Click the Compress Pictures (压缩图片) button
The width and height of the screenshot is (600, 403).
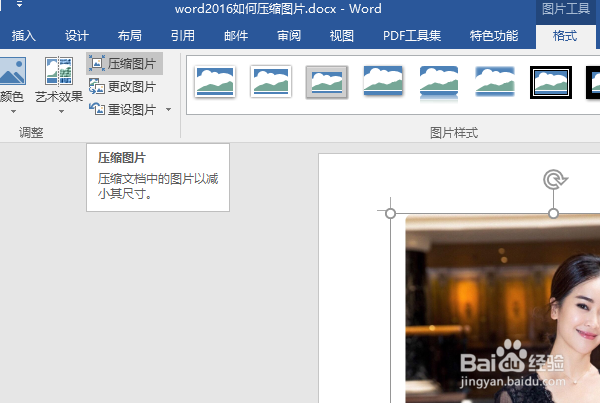pos(124,64)
